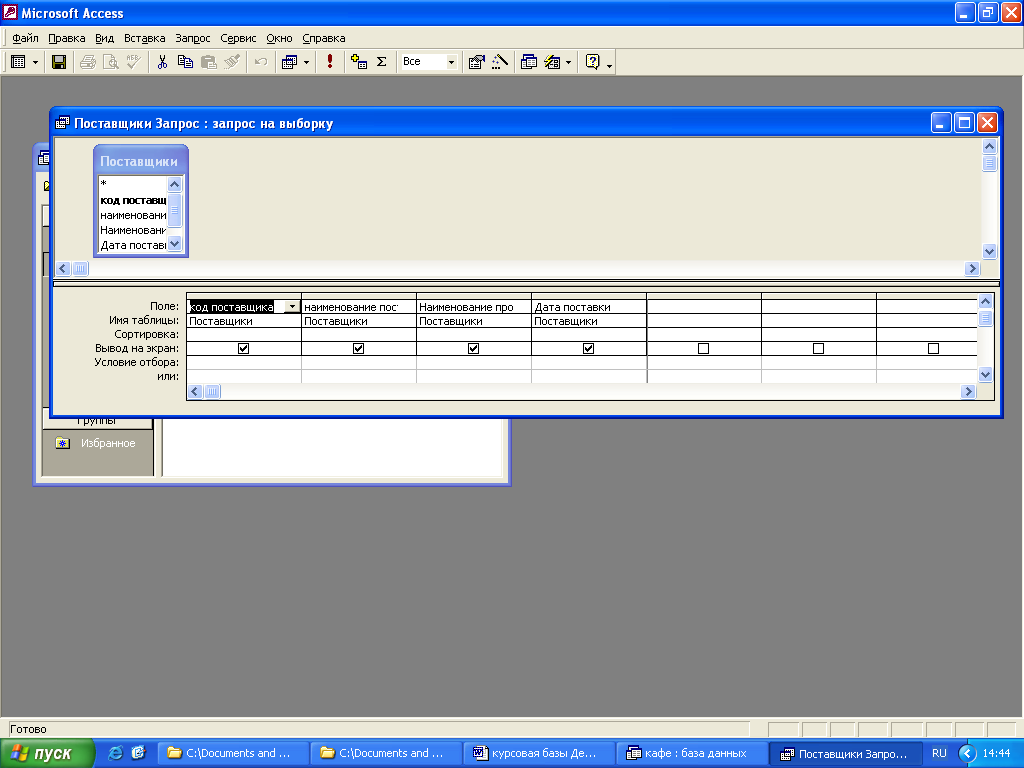Click the View (datasheet) toolbar icon

point(18,62)
